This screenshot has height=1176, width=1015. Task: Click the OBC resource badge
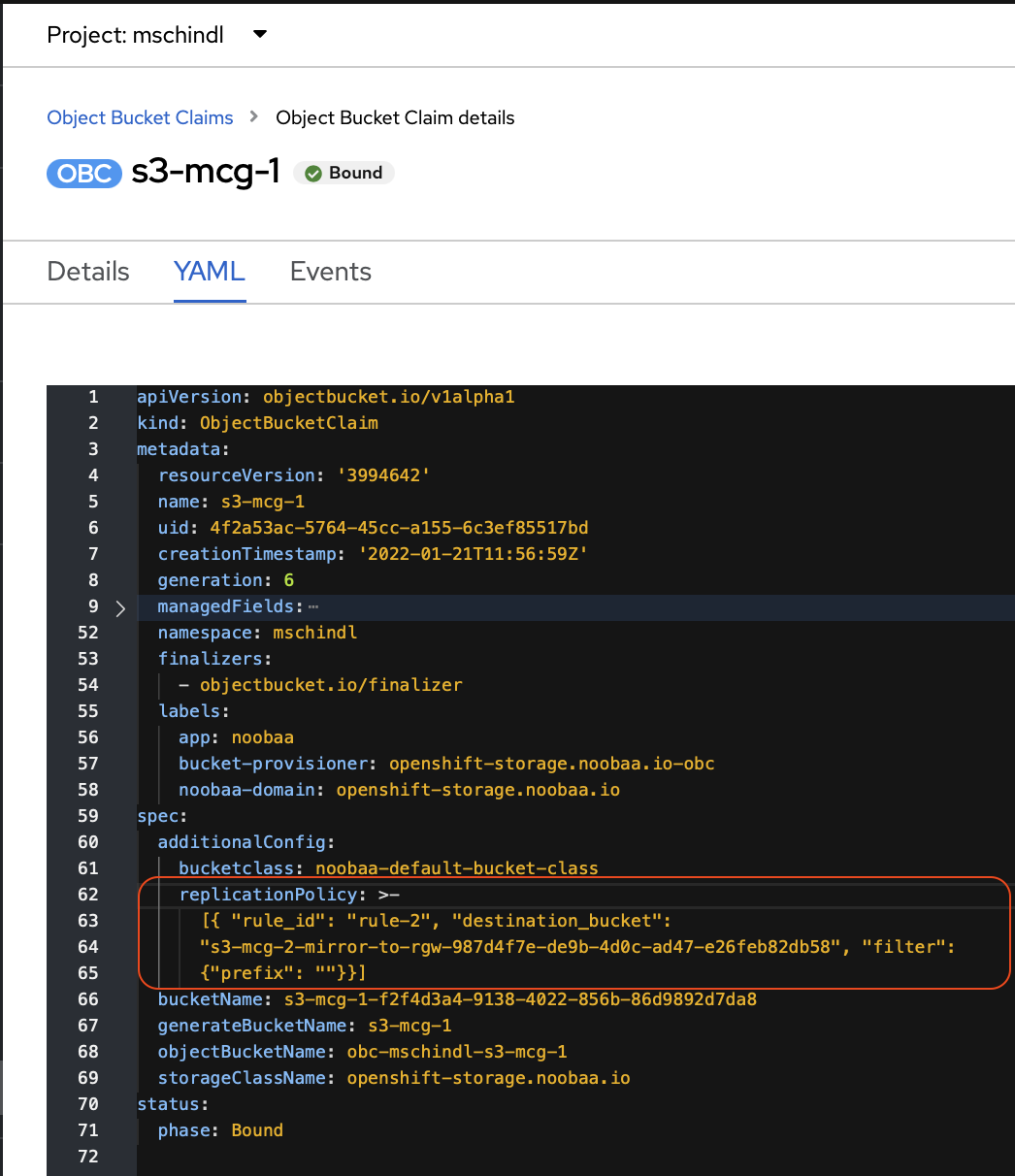tap(84, 174)
